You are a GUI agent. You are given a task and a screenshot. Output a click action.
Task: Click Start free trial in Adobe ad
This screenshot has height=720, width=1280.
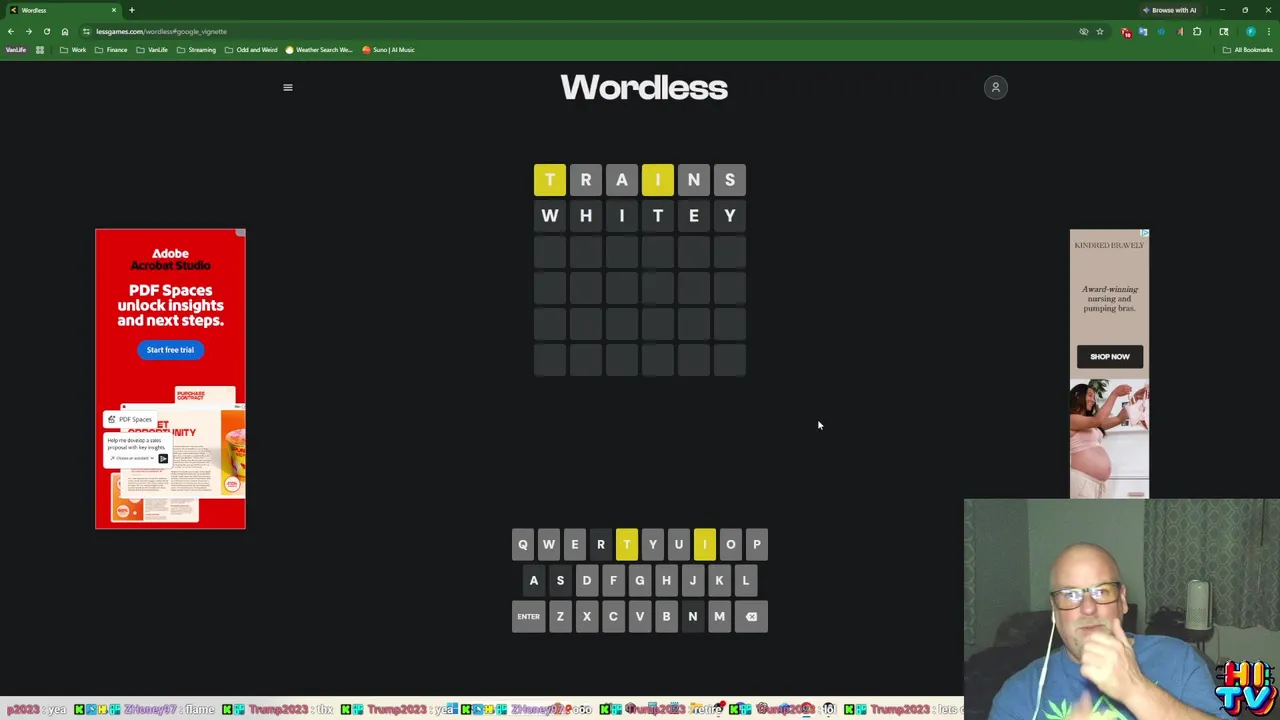(170, 350)
